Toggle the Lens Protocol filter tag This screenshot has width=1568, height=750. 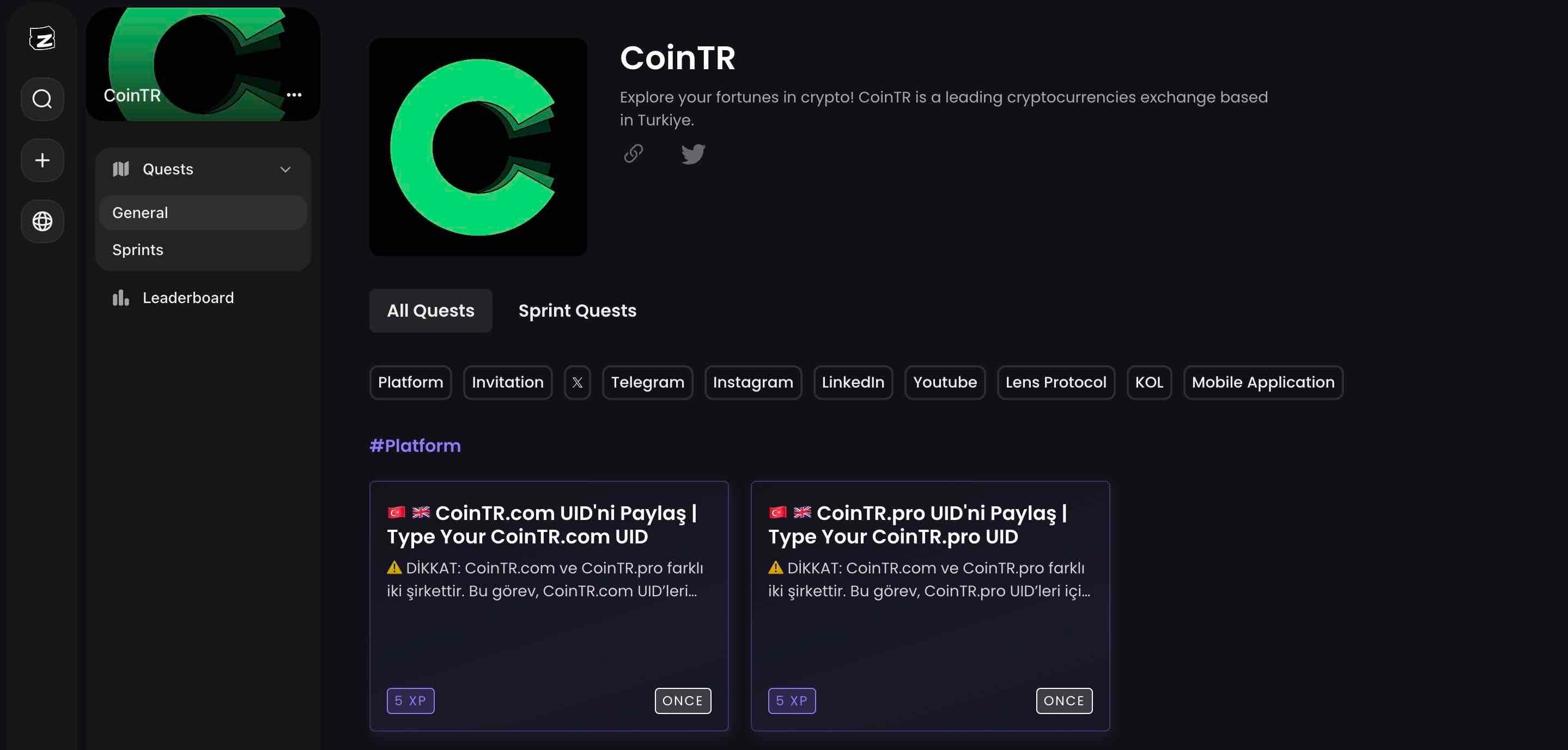[1056, 382]
